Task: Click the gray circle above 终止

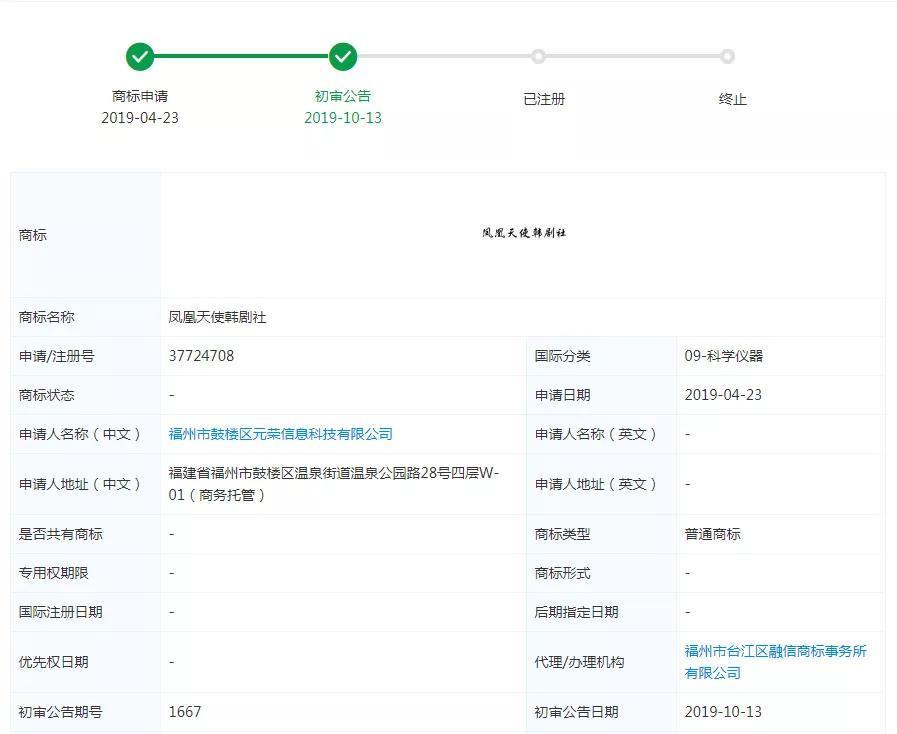Action: (727, 57)
